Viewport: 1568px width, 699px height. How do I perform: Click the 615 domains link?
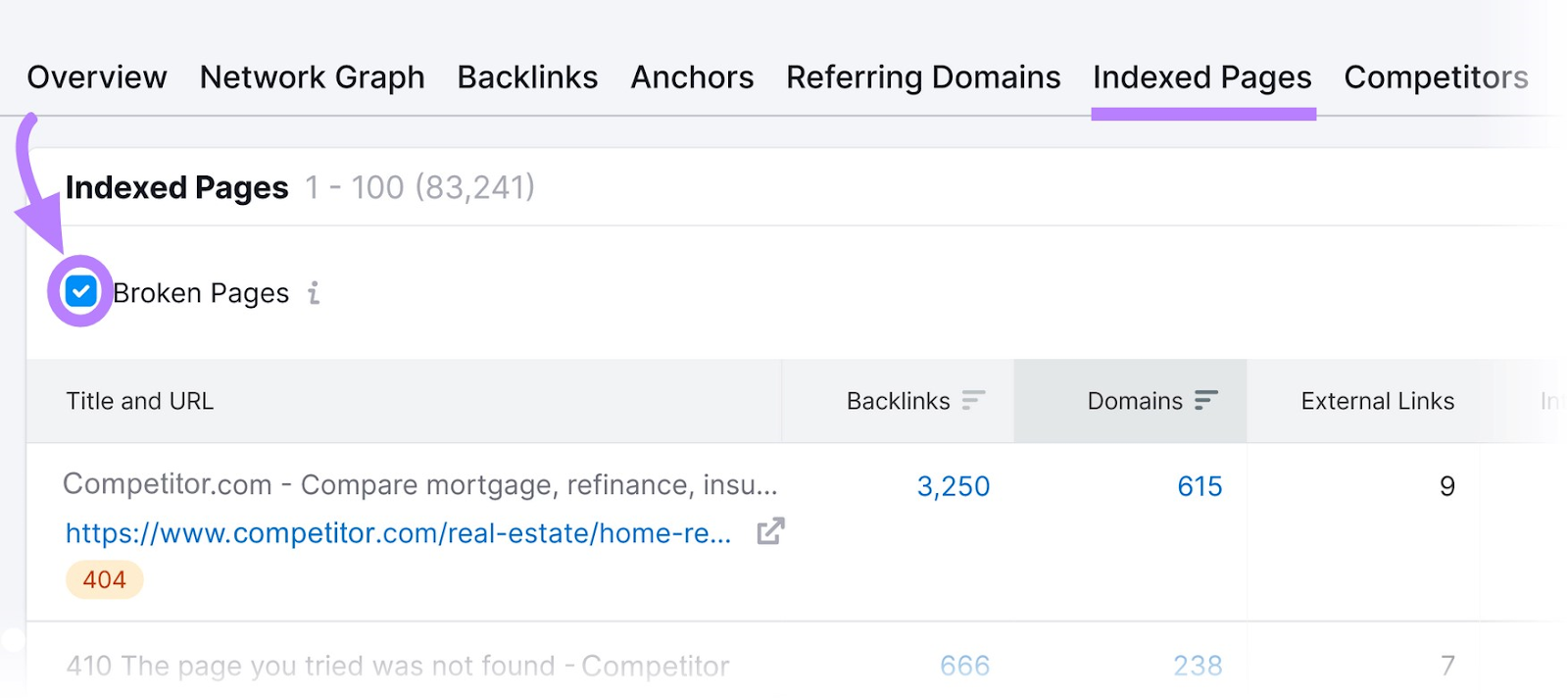pos(1198,485)
